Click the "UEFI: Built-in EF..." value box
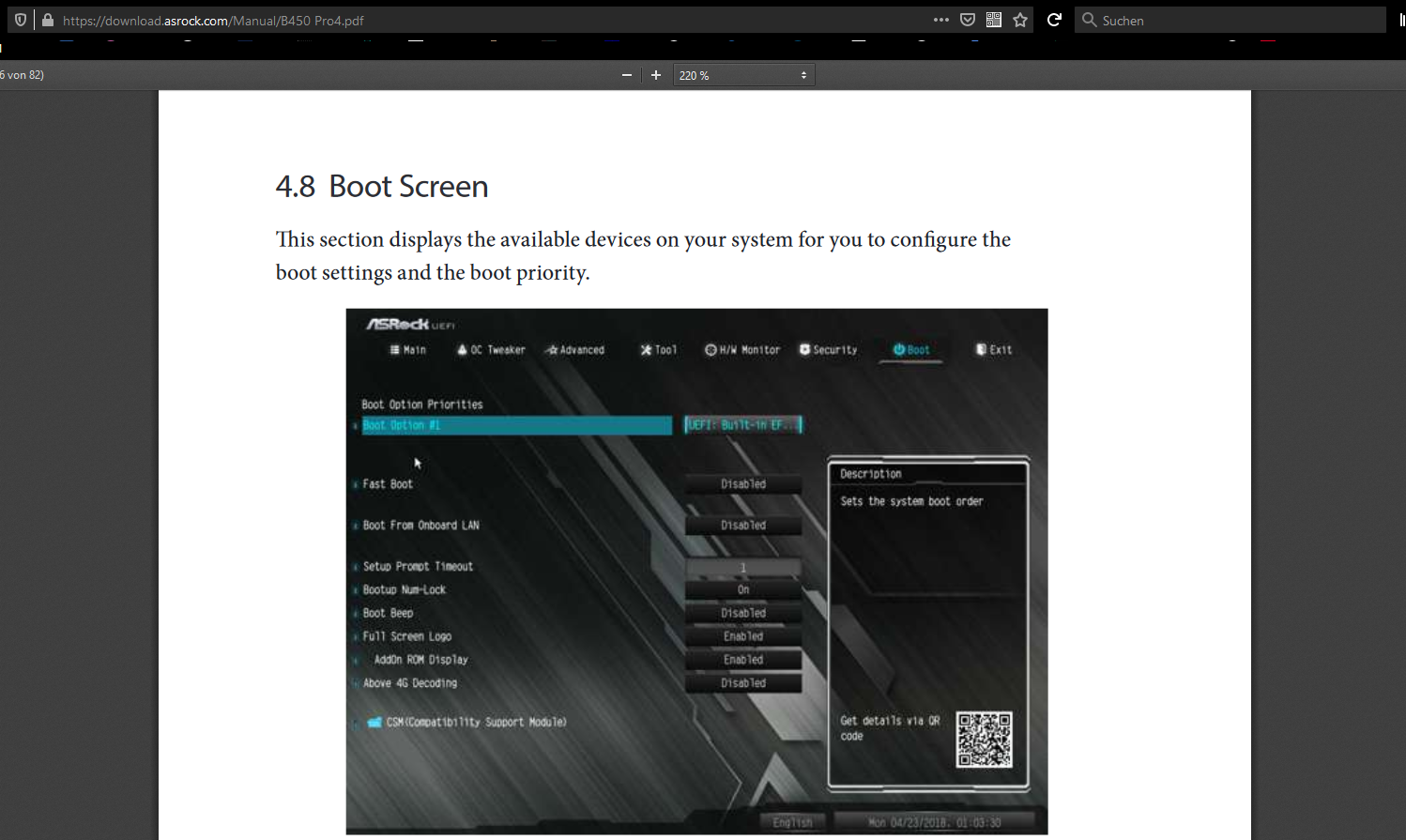 tap(743, 425)
